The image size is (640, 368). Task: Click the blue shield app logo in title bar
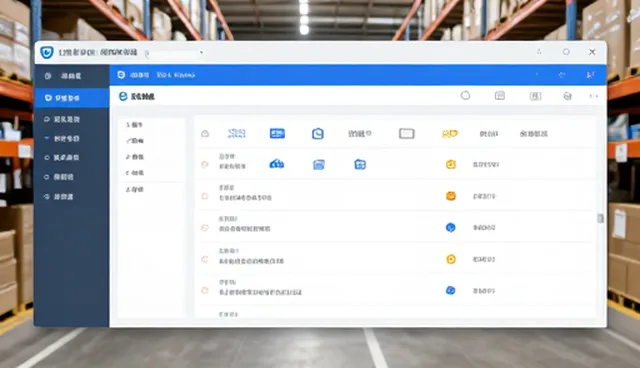point(47,52)
